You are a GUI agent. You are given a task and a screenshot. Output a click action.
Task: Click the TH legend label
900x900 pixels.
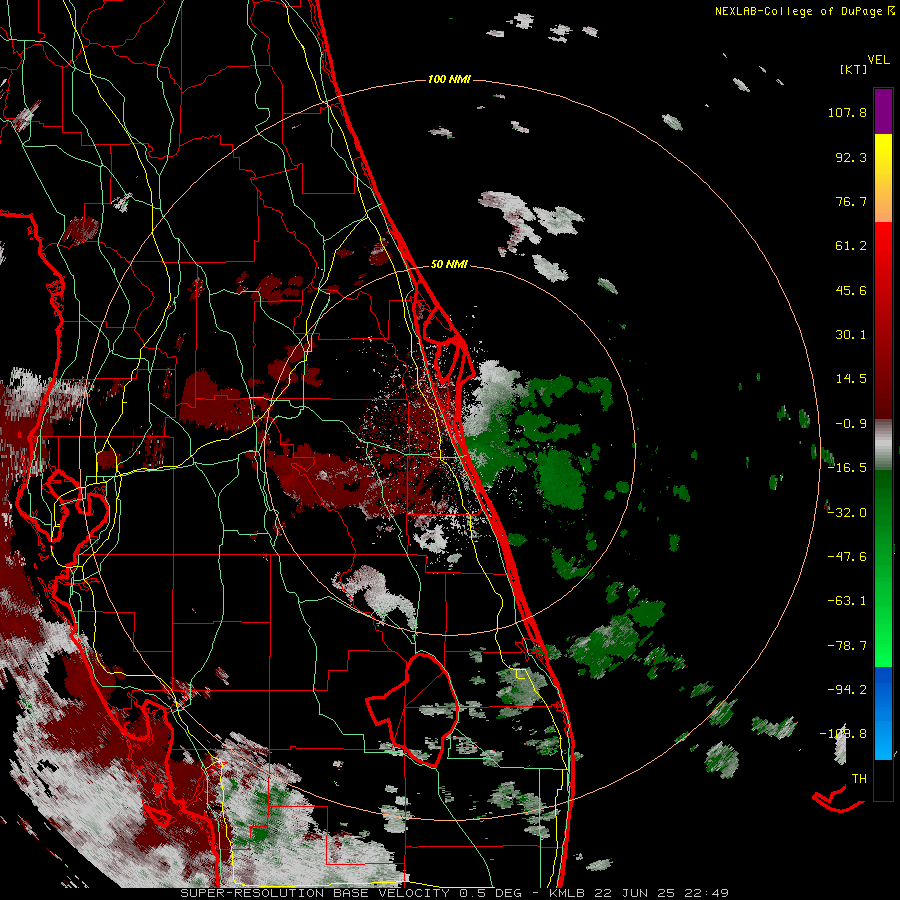point(859,779)
